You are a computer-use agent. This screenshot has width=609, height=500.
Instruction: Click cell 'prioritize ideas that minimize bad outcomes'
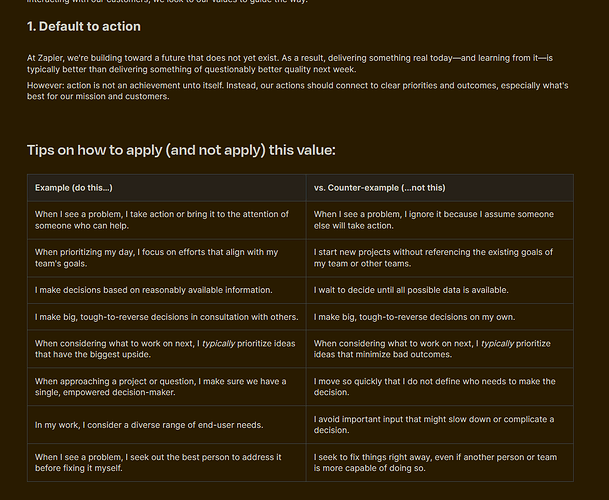440,349
